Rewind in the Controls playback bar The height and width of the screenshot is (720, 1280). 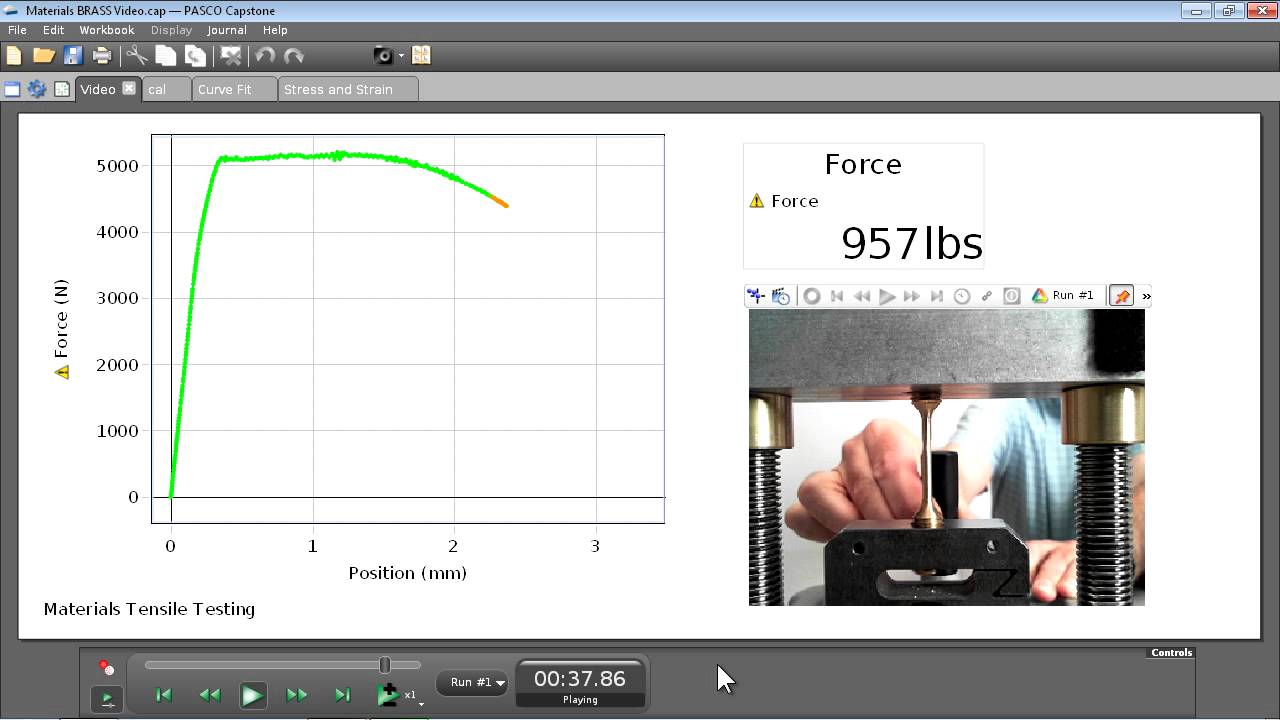[209, 695]
